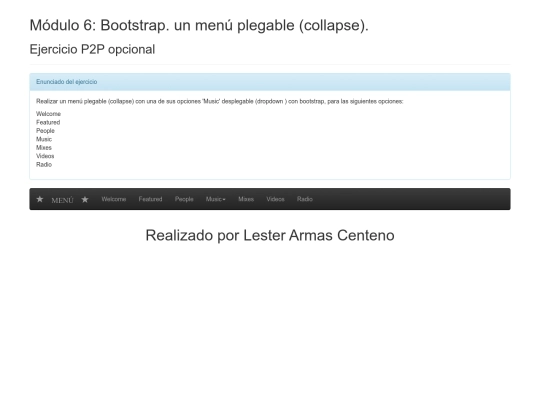This screenshot has height=405, width=540.
Task: Select the Videos navbar item
Action: pyautogui.click(x=275, y=199)
